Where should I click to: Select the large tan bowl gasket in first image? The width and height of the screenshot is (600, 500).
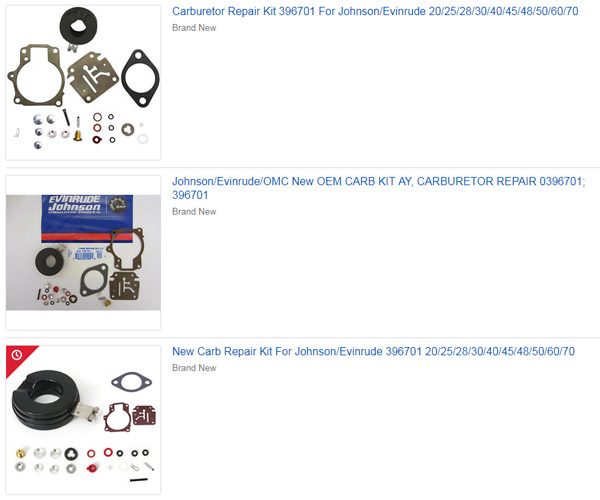point(35,75)
